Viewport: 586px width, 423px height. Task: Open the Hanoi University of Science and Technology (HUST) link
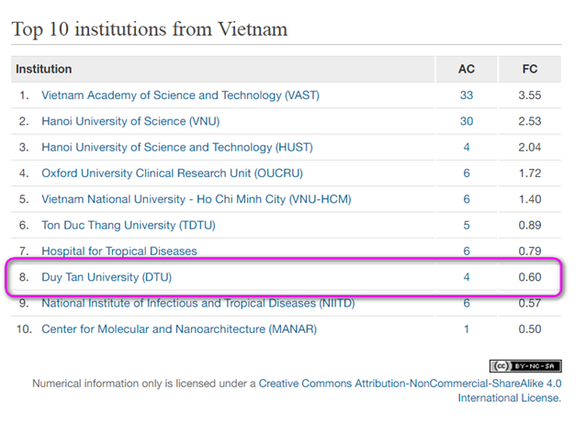177,147
